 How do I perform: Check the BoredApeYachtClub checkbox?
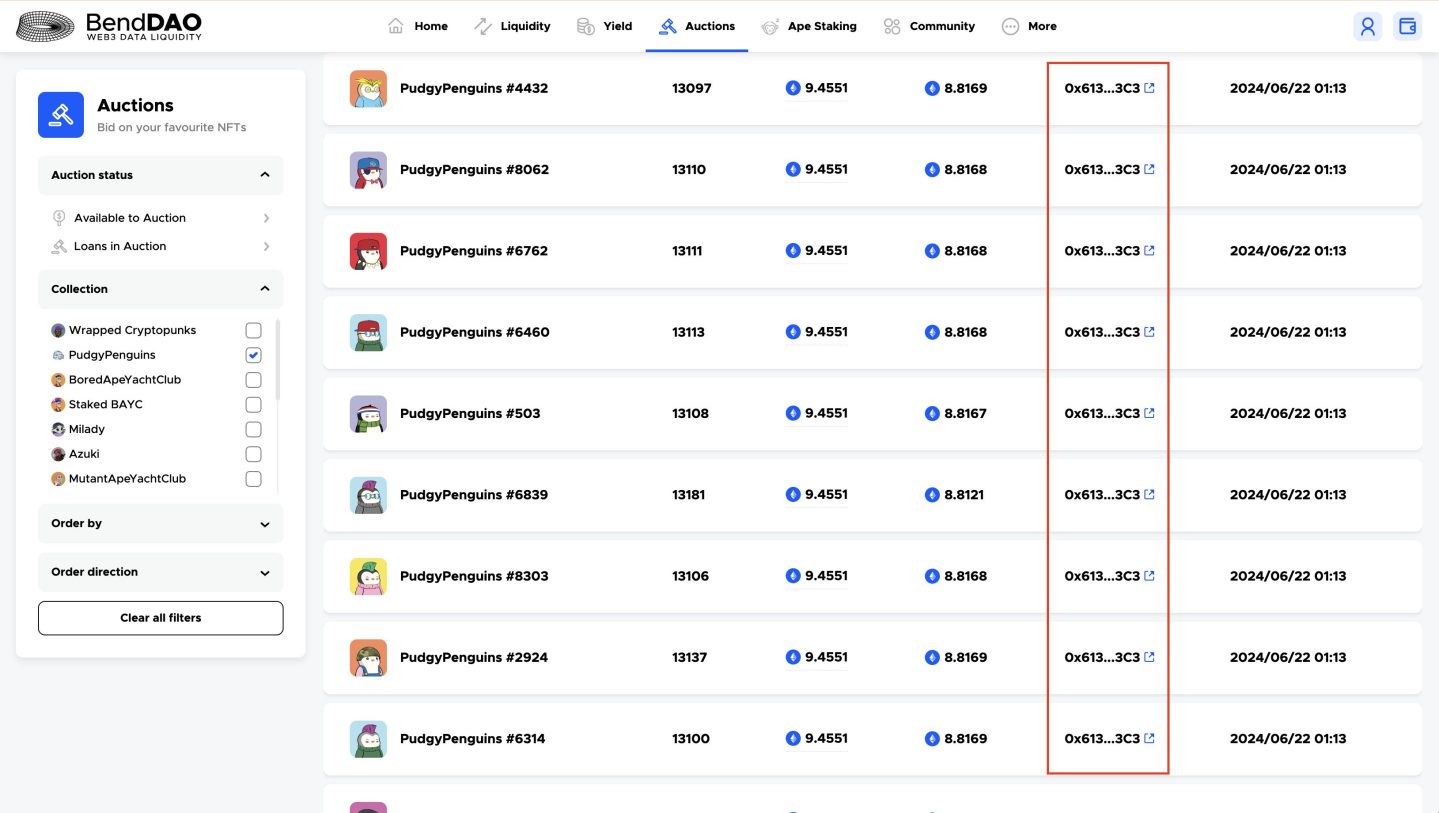(253, 380)
